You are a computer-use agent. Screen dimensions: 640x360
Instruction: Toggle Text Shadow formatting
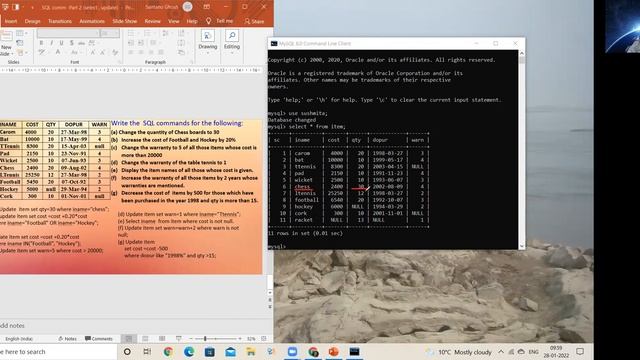(71, 43)
